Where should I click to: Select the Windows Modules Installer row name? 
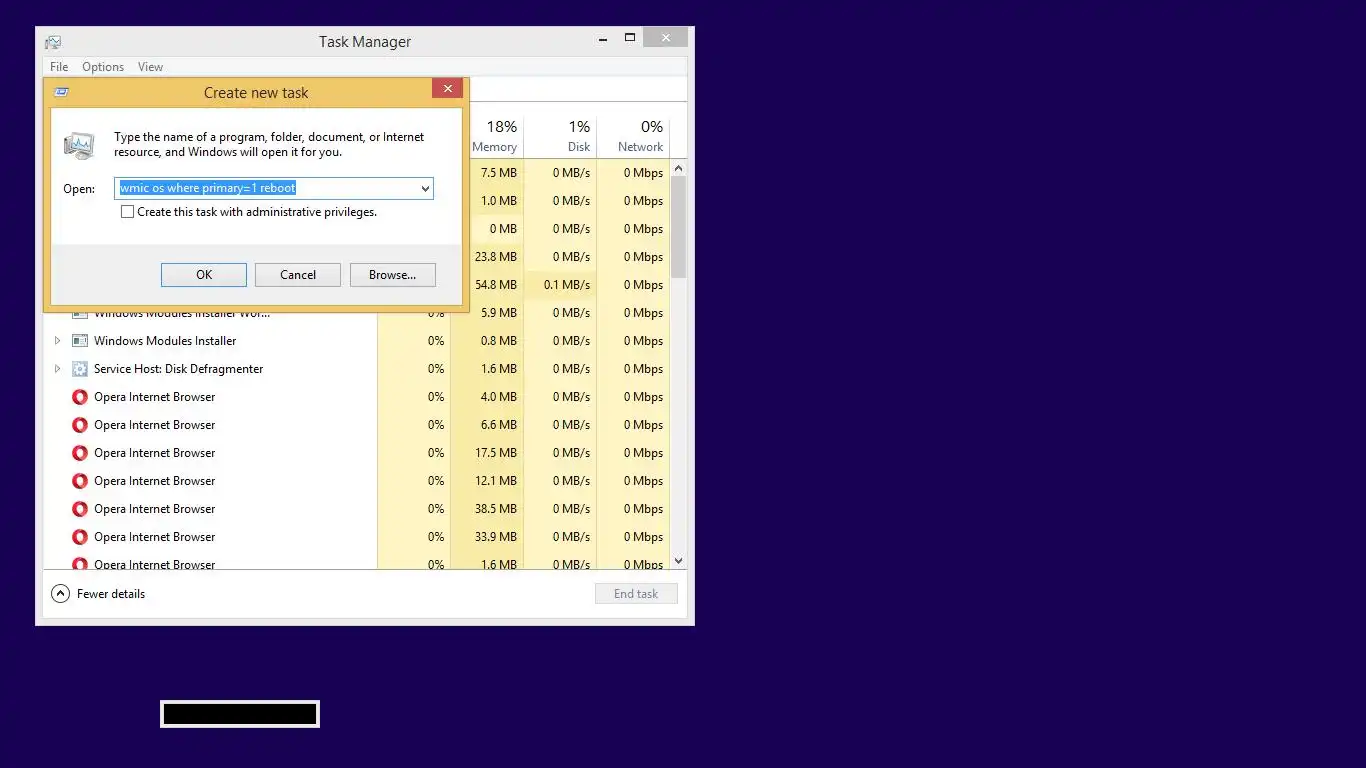[x=165, y=341]
